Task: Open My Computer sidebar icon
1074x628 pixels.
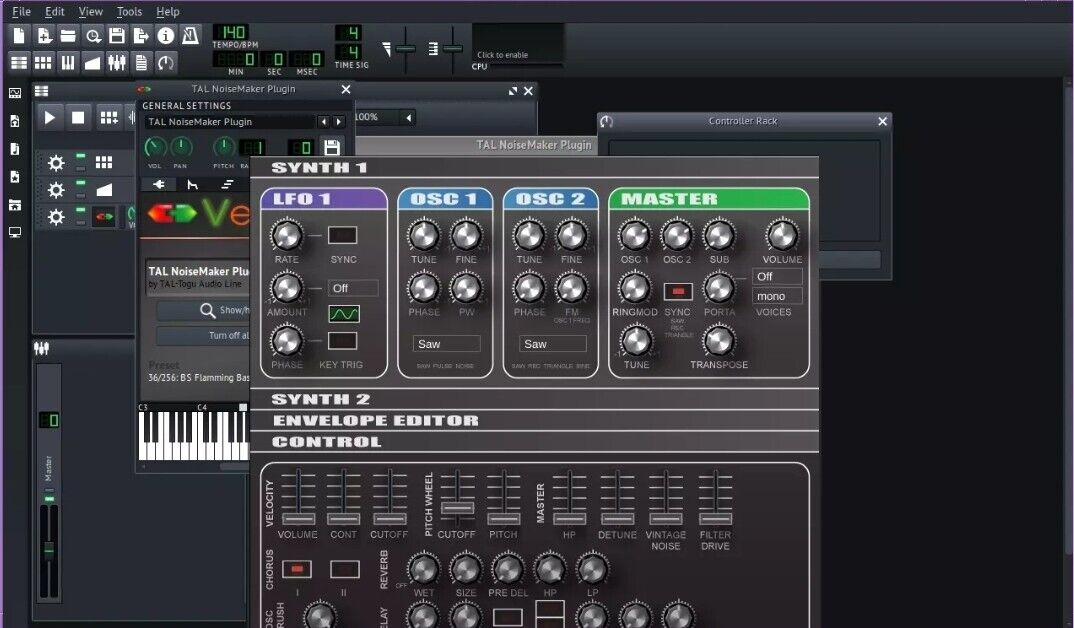Action: [14, 232]
